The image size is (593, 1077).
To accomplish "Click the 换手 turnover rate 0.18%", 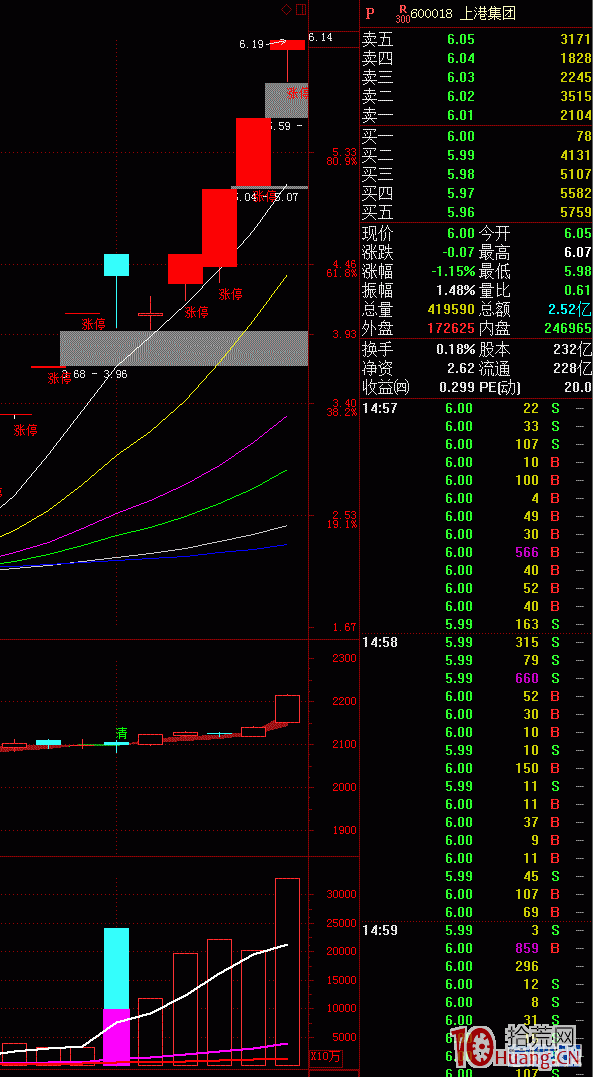I will tap(456, 350).
